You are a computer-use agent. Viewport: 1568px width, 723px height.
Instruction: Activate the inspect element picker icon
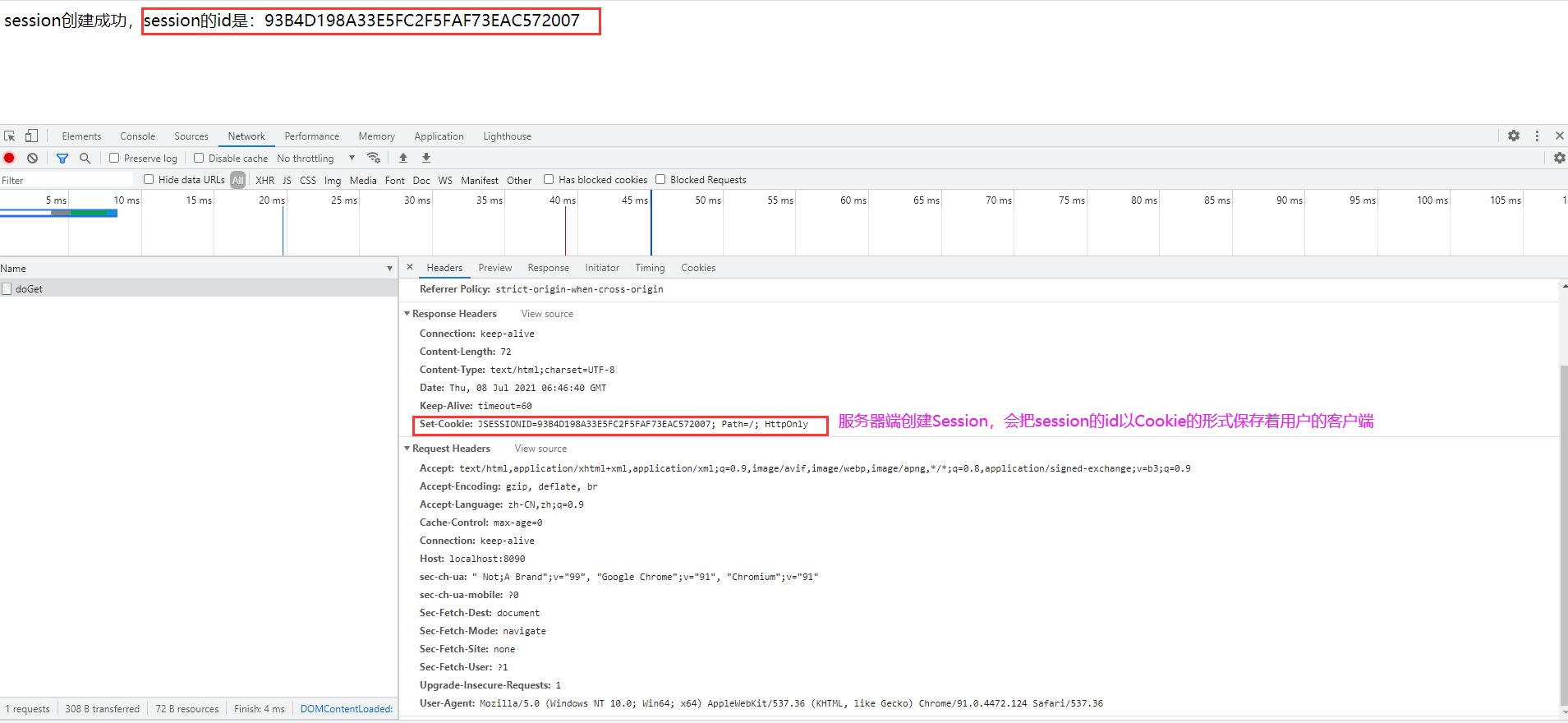[10, 136]
